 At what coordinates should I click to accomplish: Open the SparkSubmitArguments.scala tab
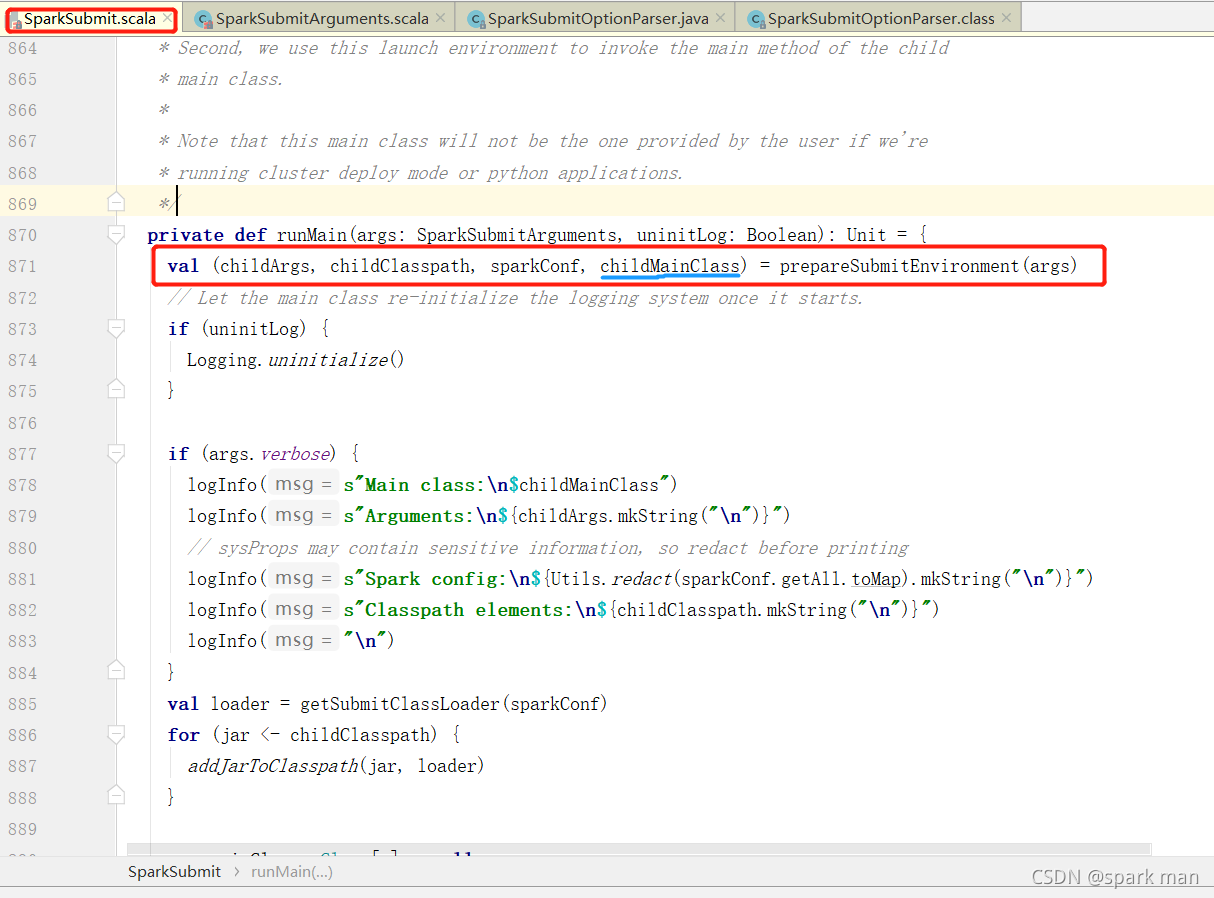click(322, 19)
